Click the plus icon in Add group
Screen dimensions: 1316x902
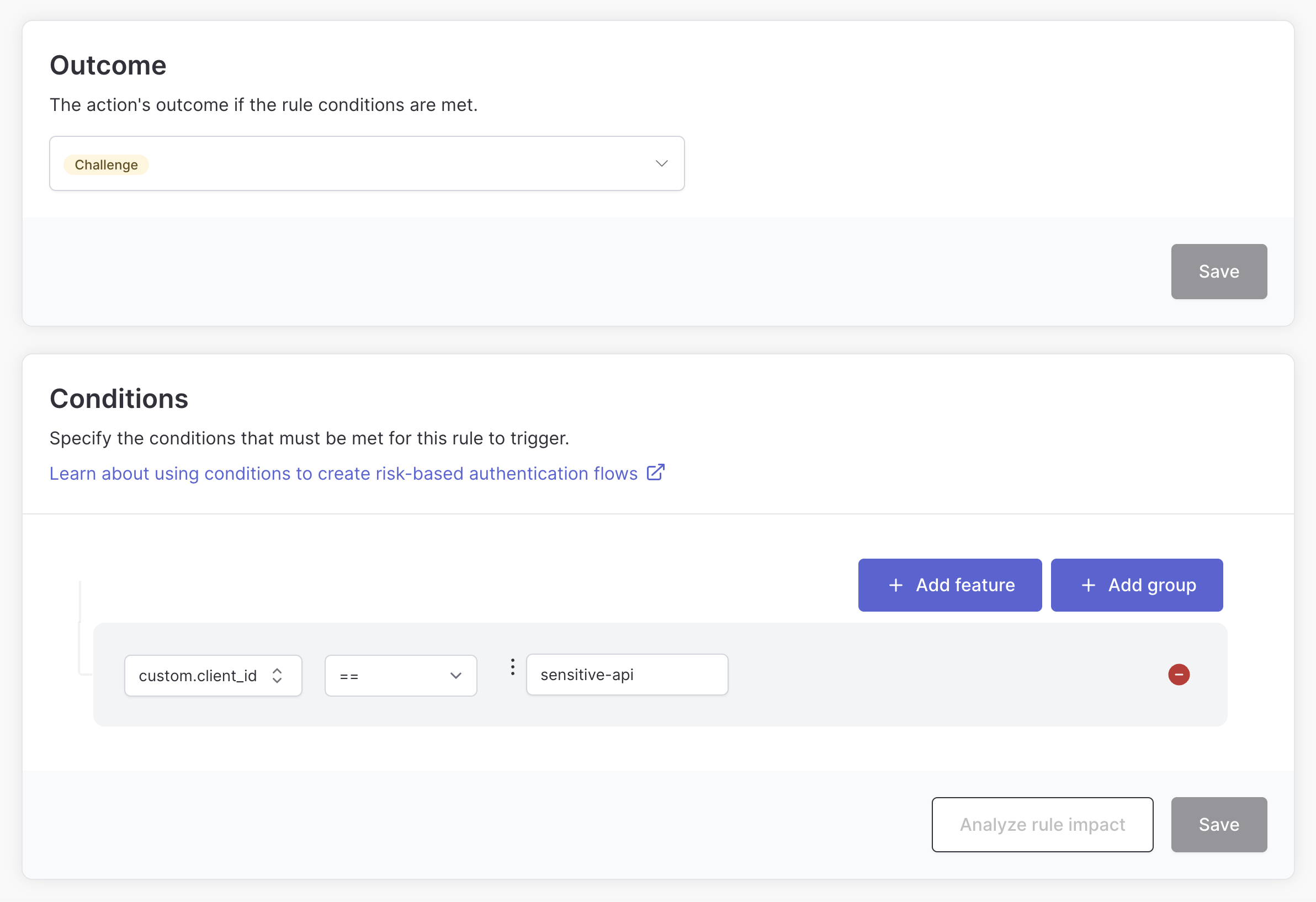coord(1089,585)
